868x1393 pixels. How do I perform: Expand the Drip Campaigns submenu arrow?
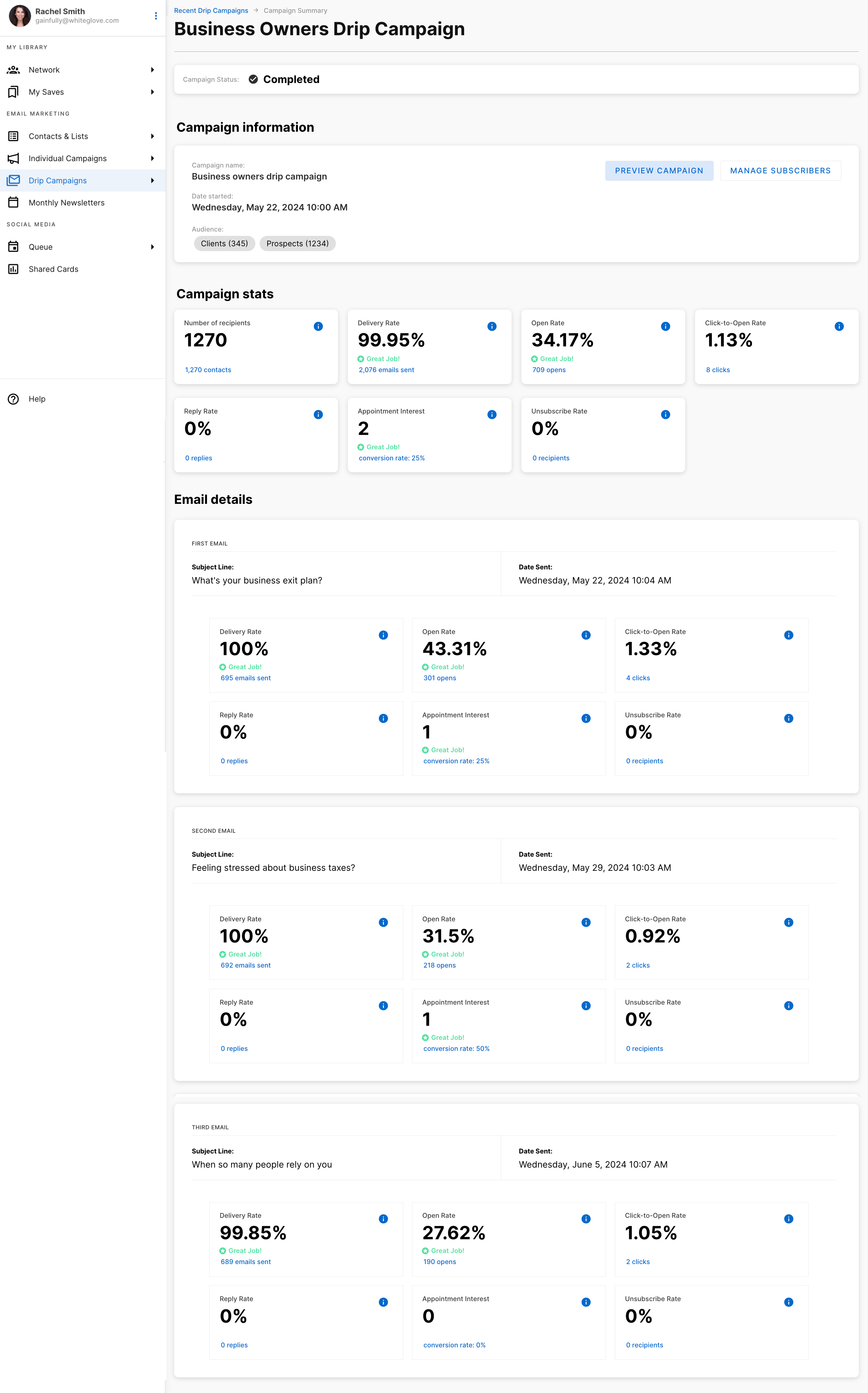tap(152, 181)
